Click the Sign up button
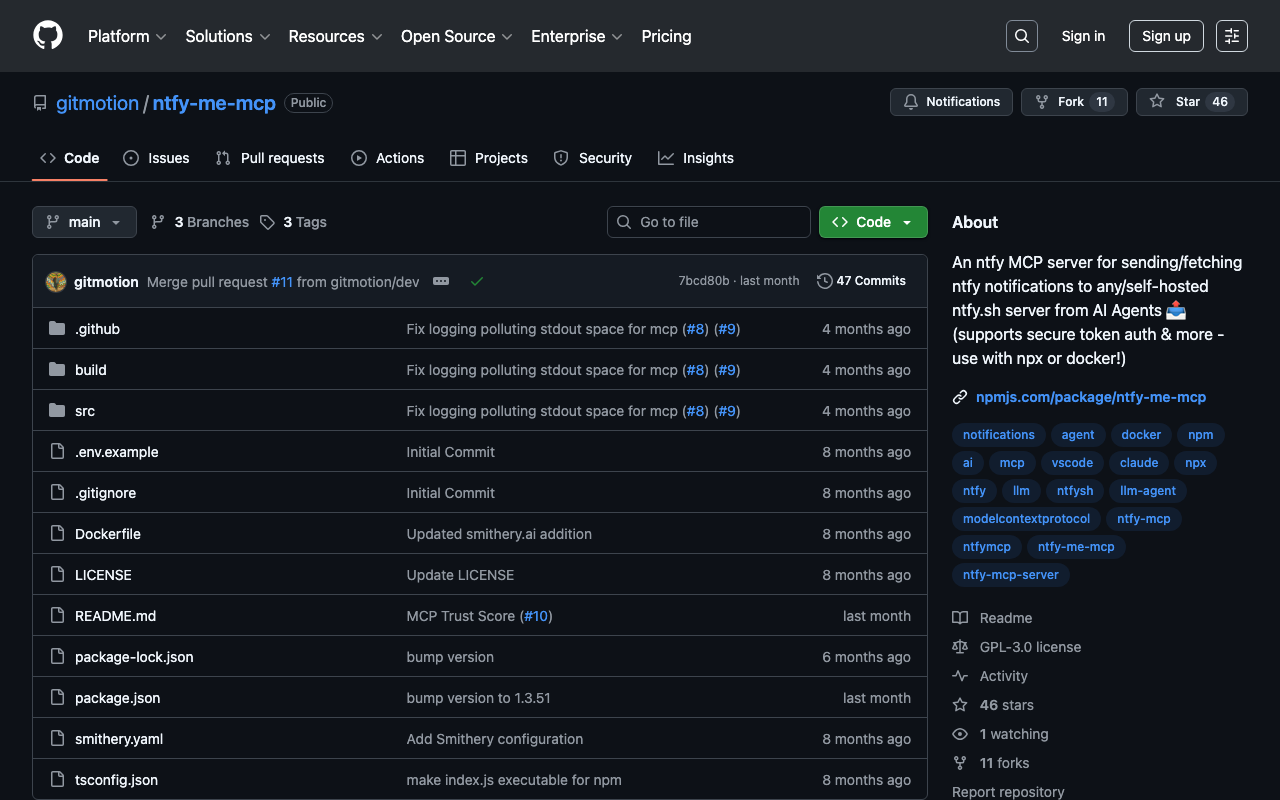Image resolution: width=1280 pixels, height=800 pixels. coord(1166,36)
